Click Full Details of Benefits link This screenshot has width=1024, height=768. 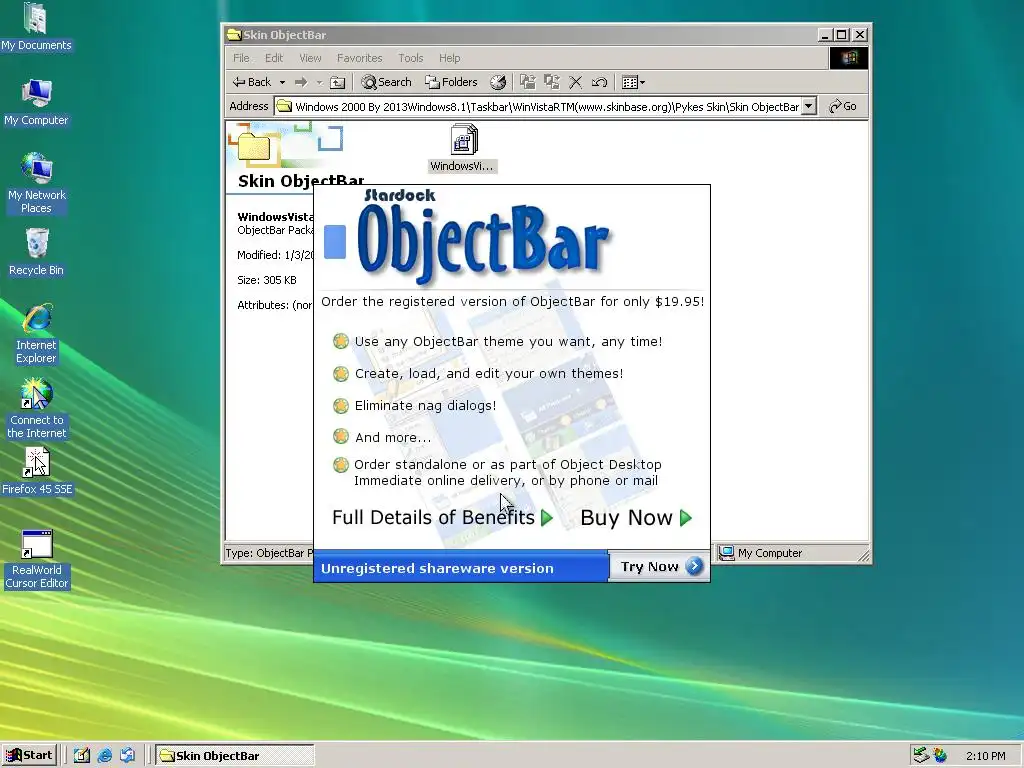point(442,518)
